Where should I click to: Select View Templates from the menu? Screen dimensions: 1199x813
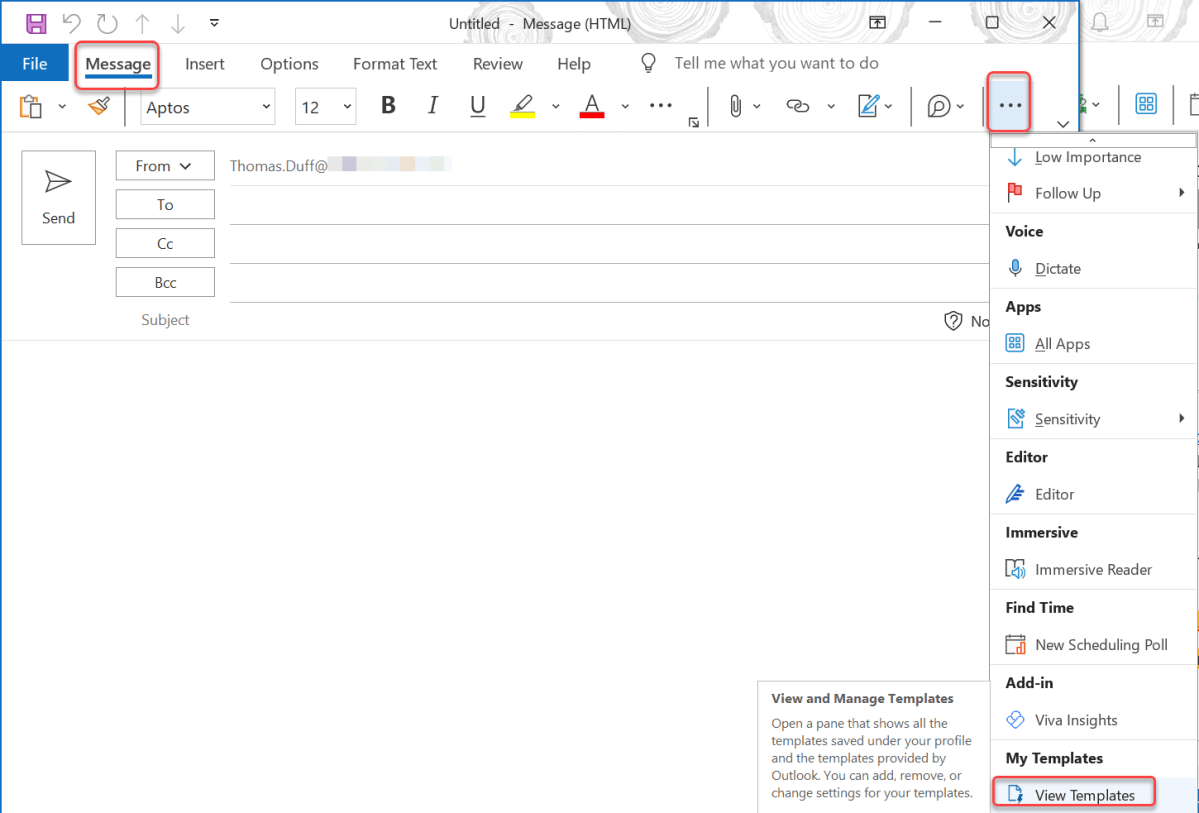(1084, 792)
